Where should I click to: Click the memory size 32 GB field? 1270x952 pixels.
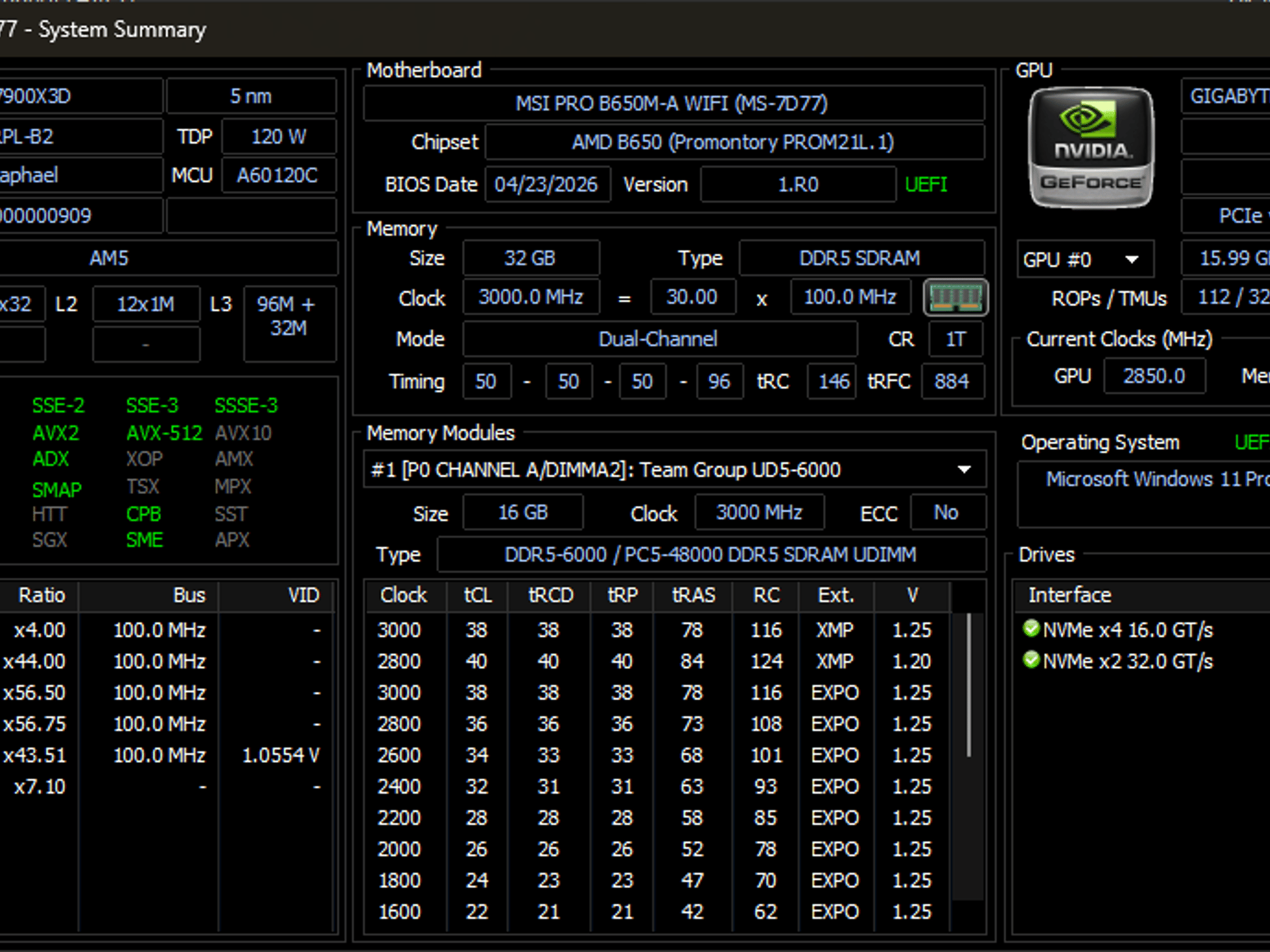coord(531,258)
